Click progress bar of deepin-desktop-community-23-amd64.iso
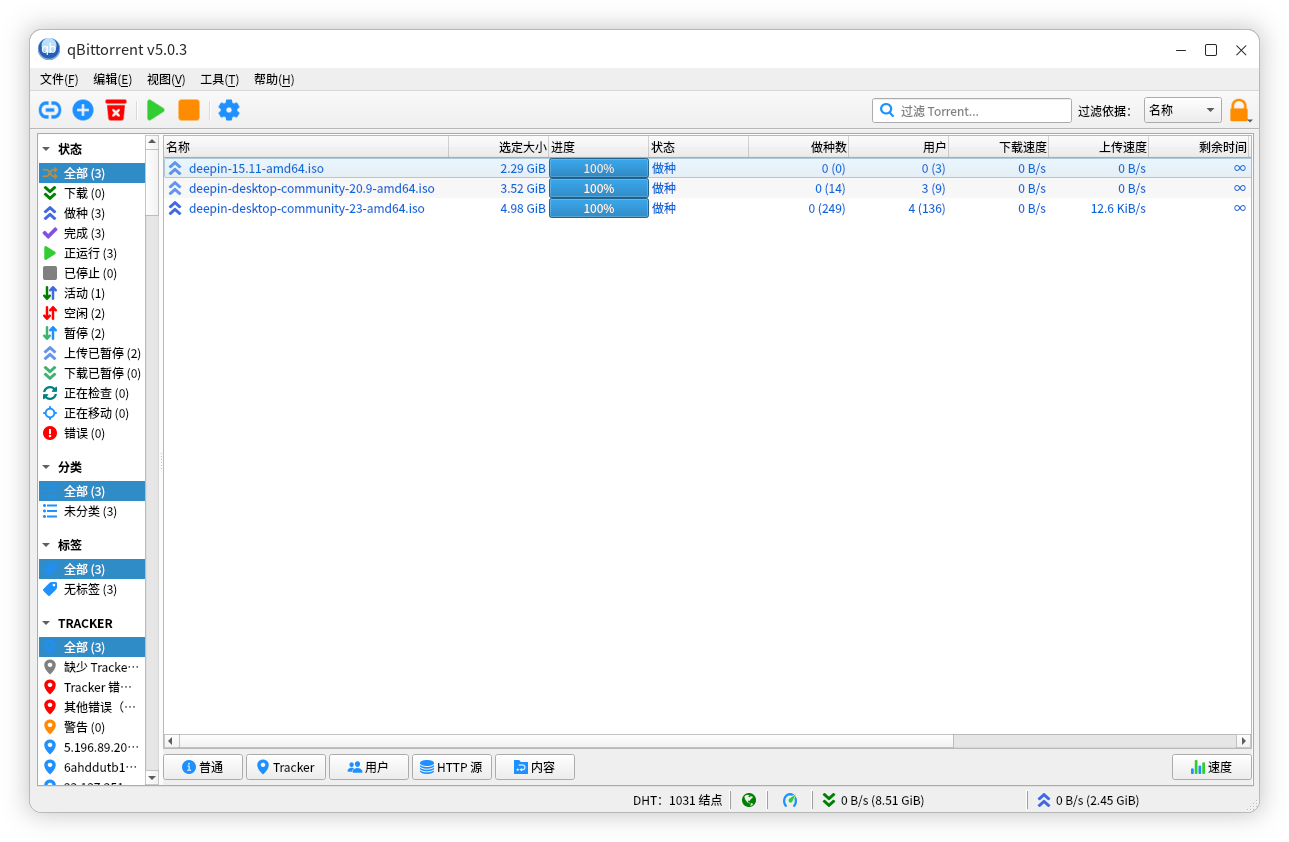Screen dimensions: 1289x842 coord(599,208)
